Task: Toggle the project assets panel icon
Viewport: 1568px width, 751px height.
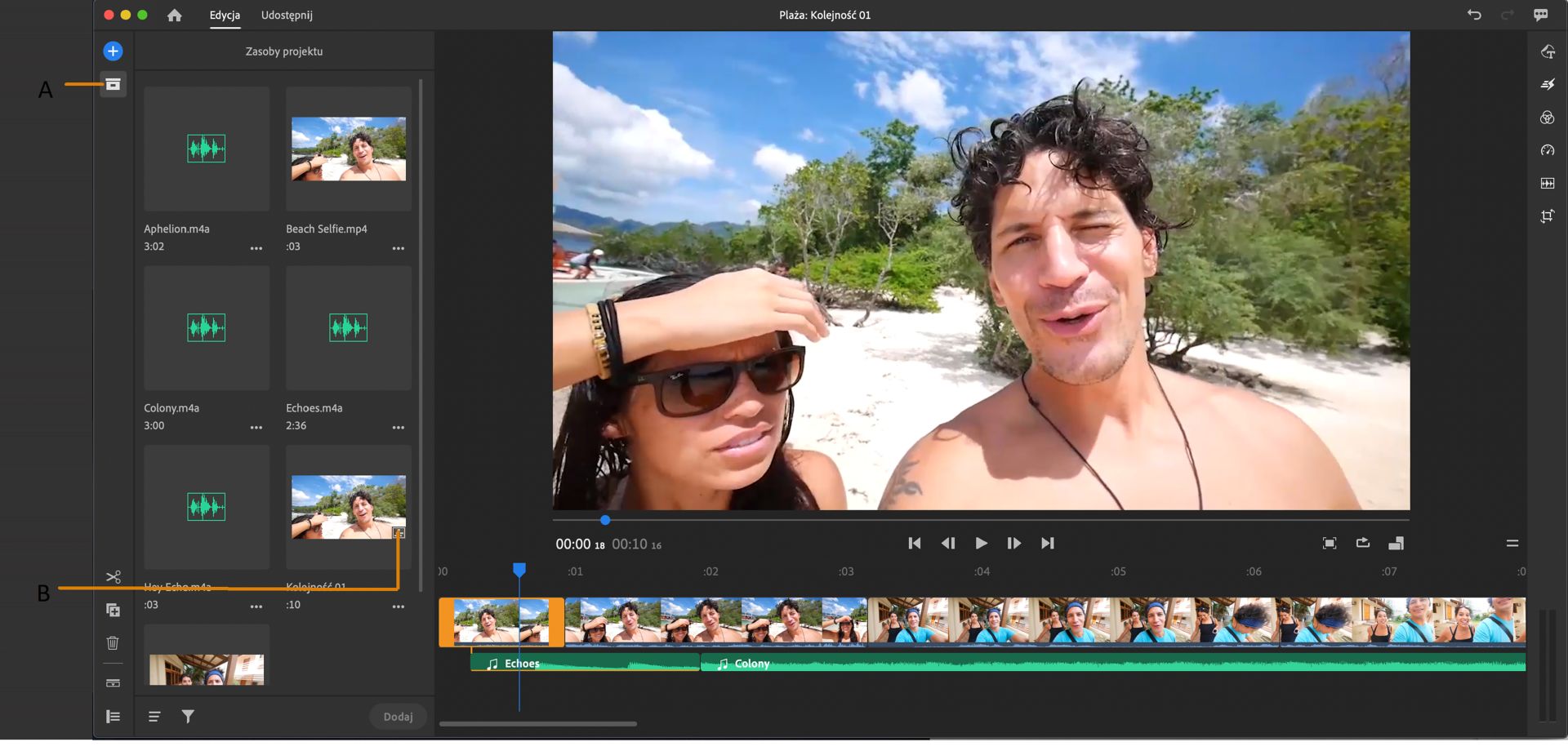Action: pos(113,84)
